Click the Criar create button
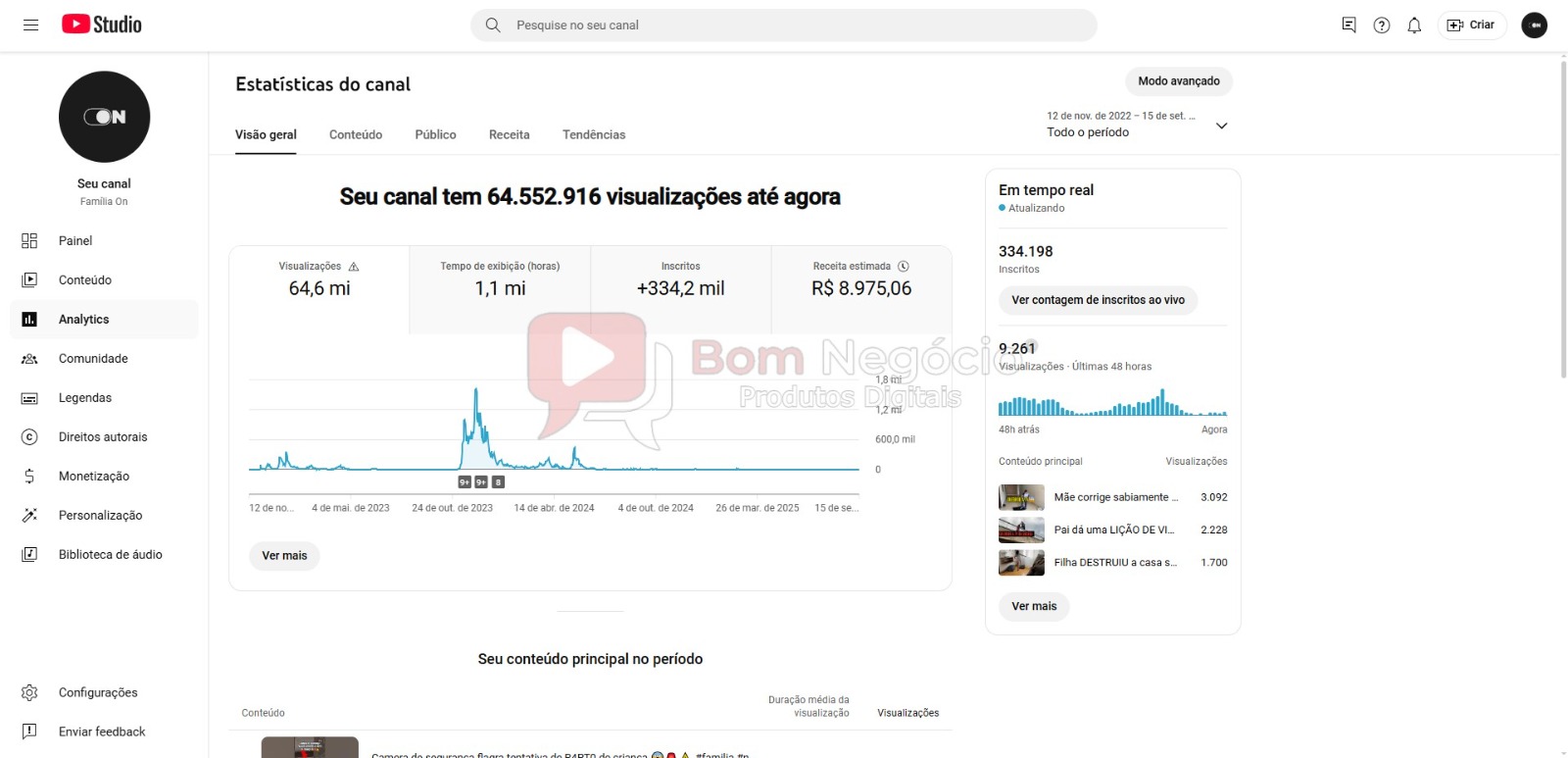The height and width of the screenshot is (758, 1568). pyautogui.click(x=1472, y=25)
